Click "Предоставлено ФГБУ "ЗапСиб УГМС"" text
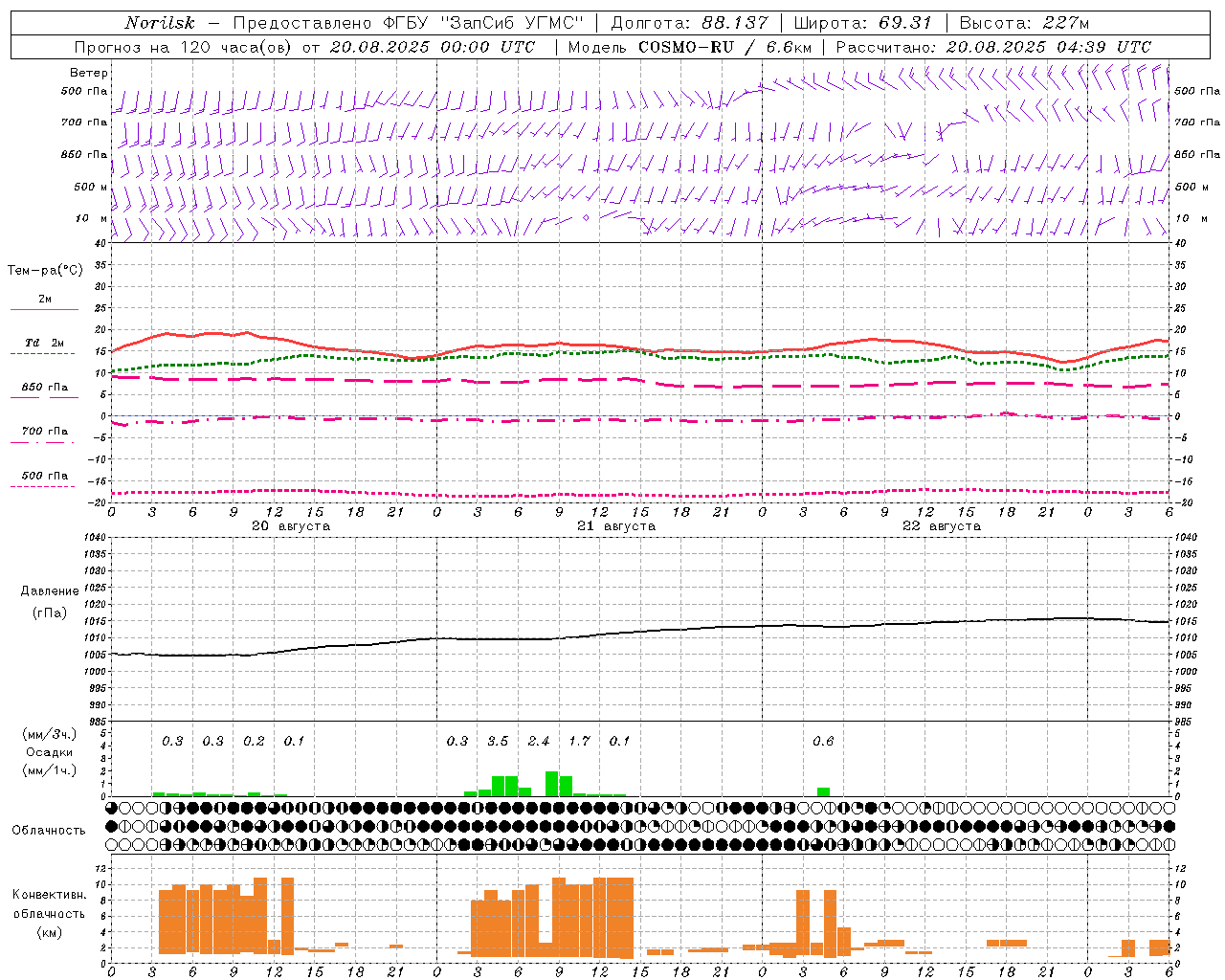The image size is (1225, 980). tap(409, 23)
